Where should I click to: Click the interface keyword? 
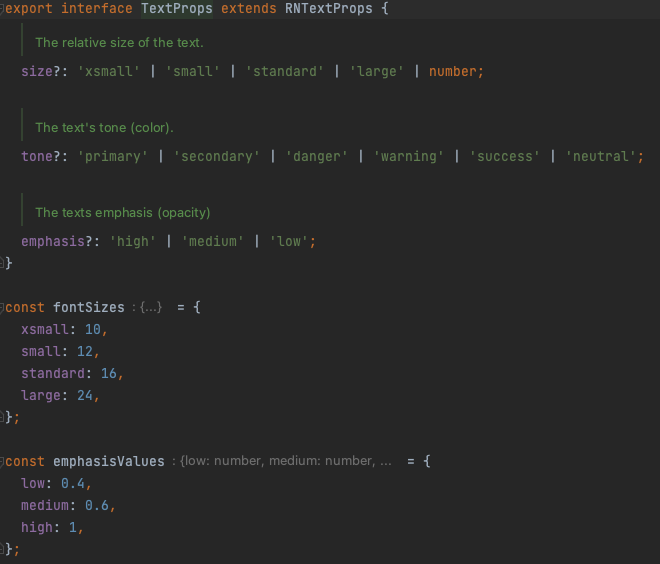(x=97, y=8)
